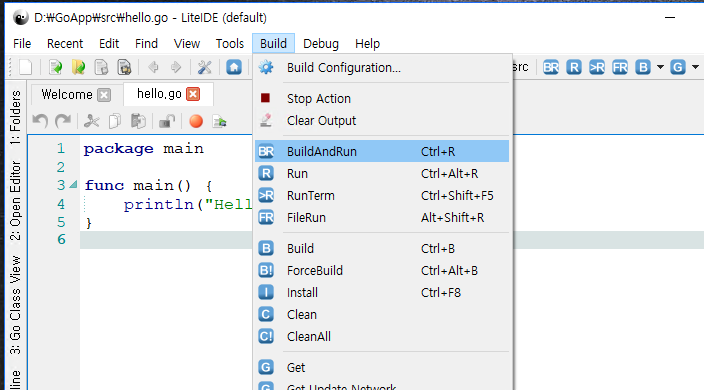Choose Build Configuration... menu entry
Image resolution: width=704 pixels, height=390 pixels.
[382, 68]
